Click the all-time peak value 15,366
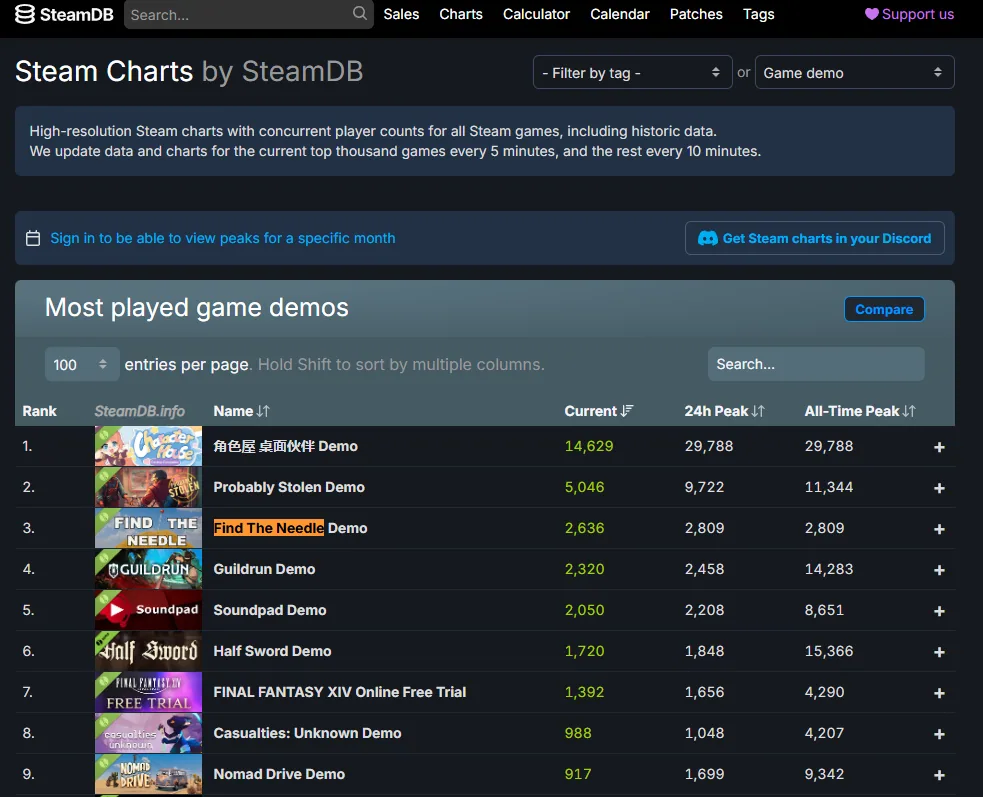The height and width of the screenshot is (797, 983). click(x=829, y=651)
